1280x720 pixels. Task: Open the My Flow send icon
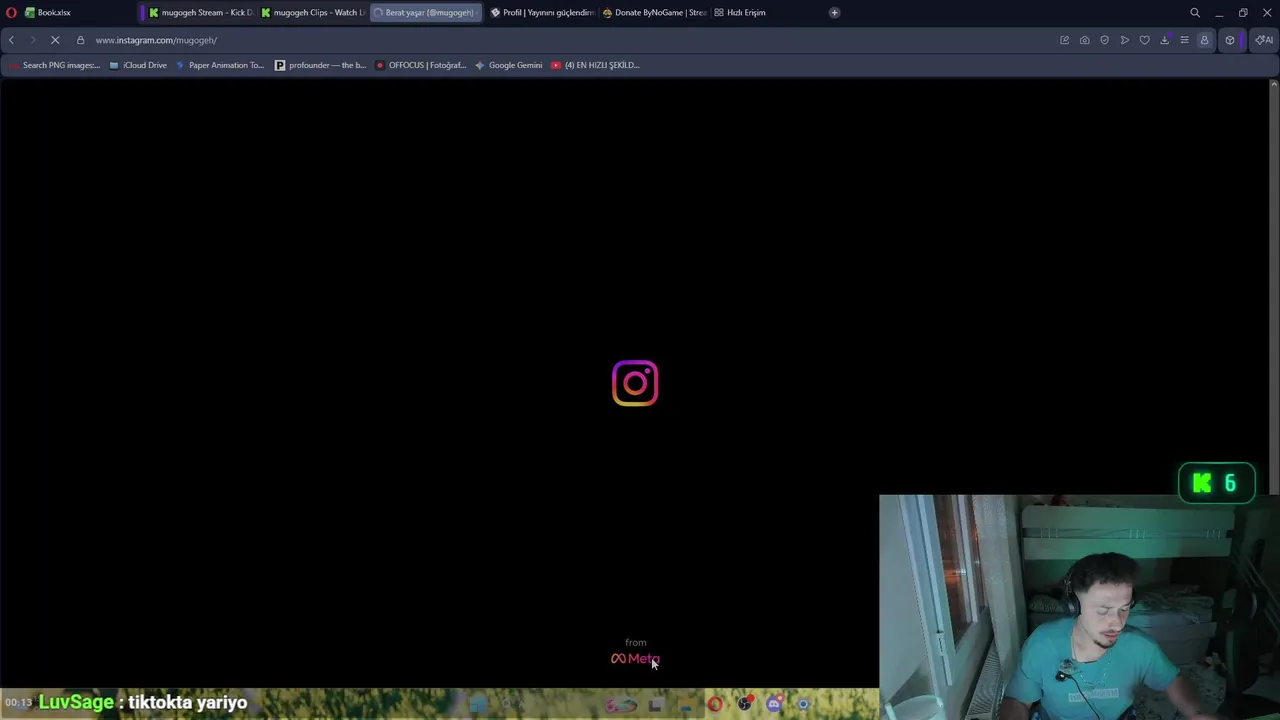[1125, 40]
